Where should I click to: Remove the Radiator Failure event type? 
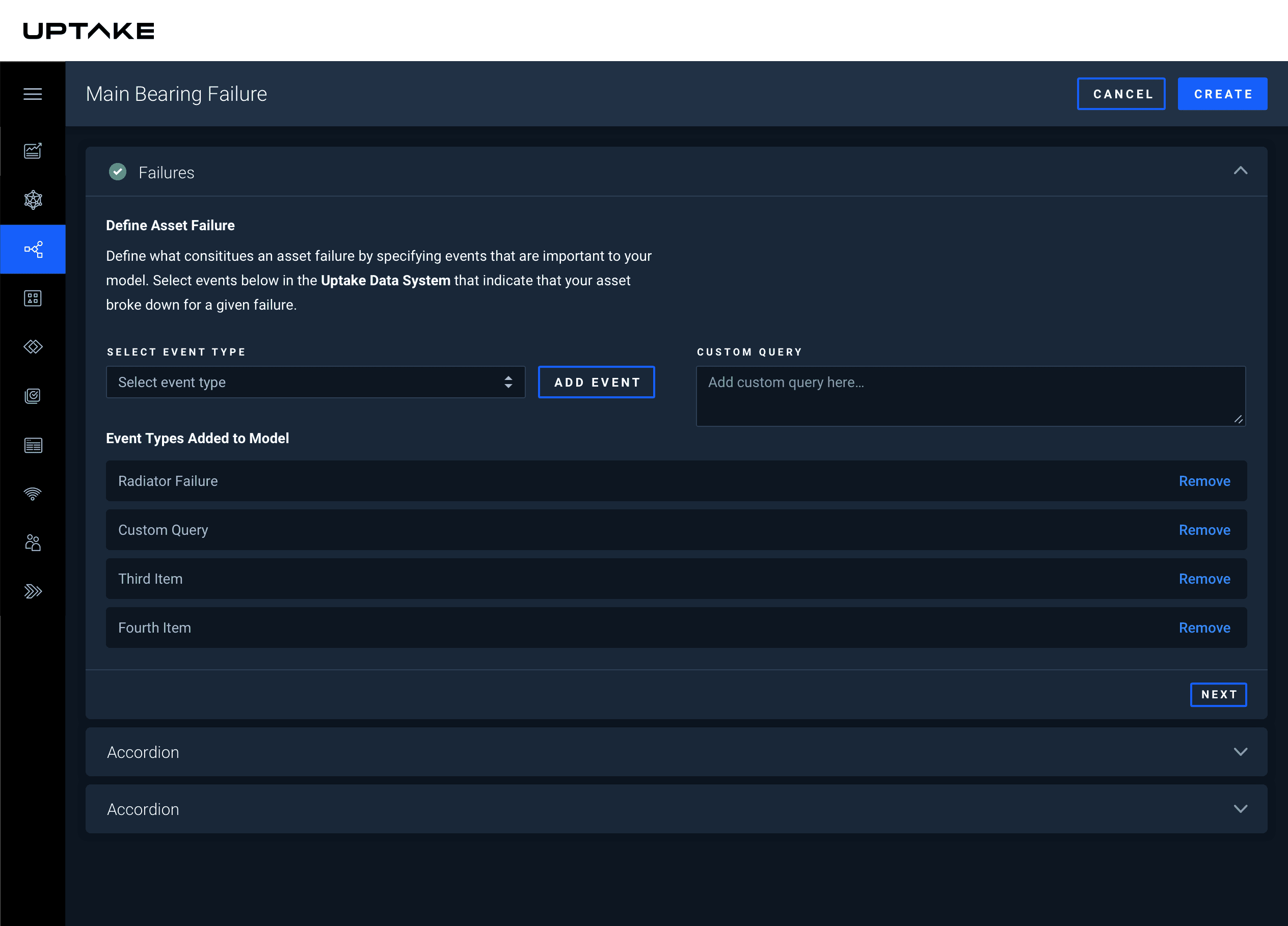[x=1204, y=481]
